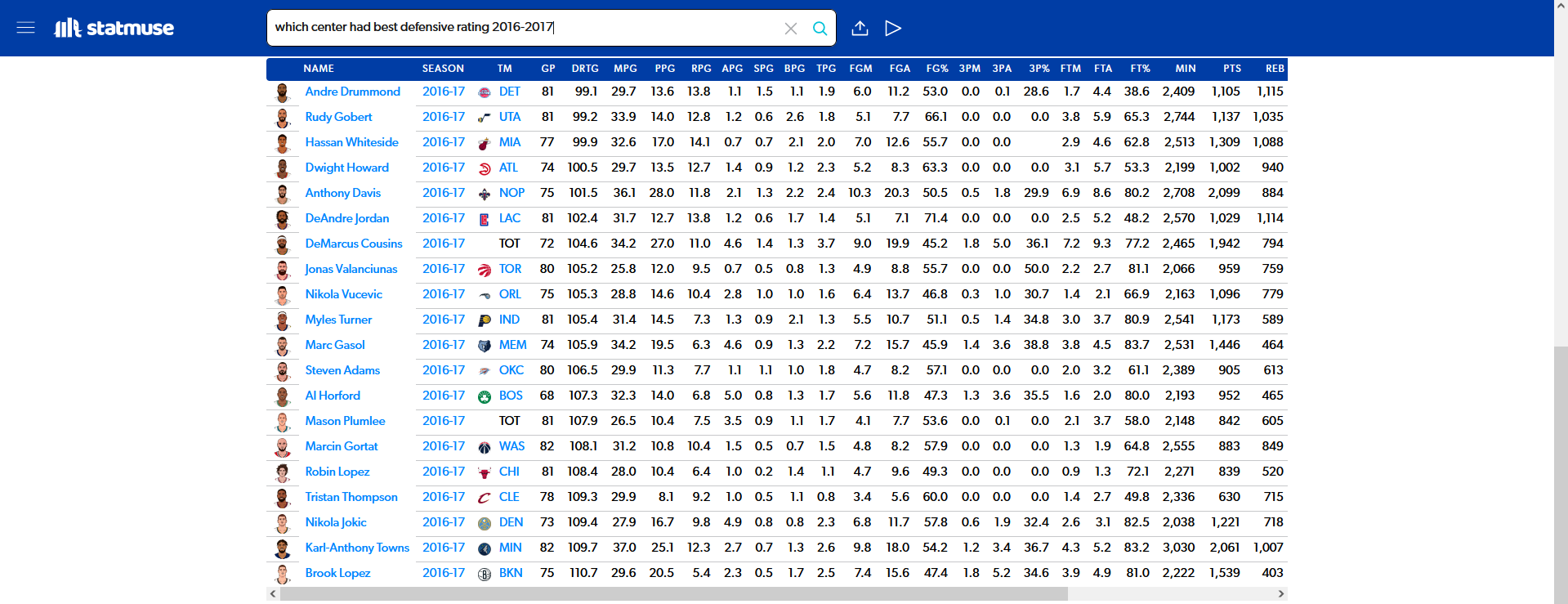Click inside the search input field
The image size is (1568, 604).
pos(523,28)
